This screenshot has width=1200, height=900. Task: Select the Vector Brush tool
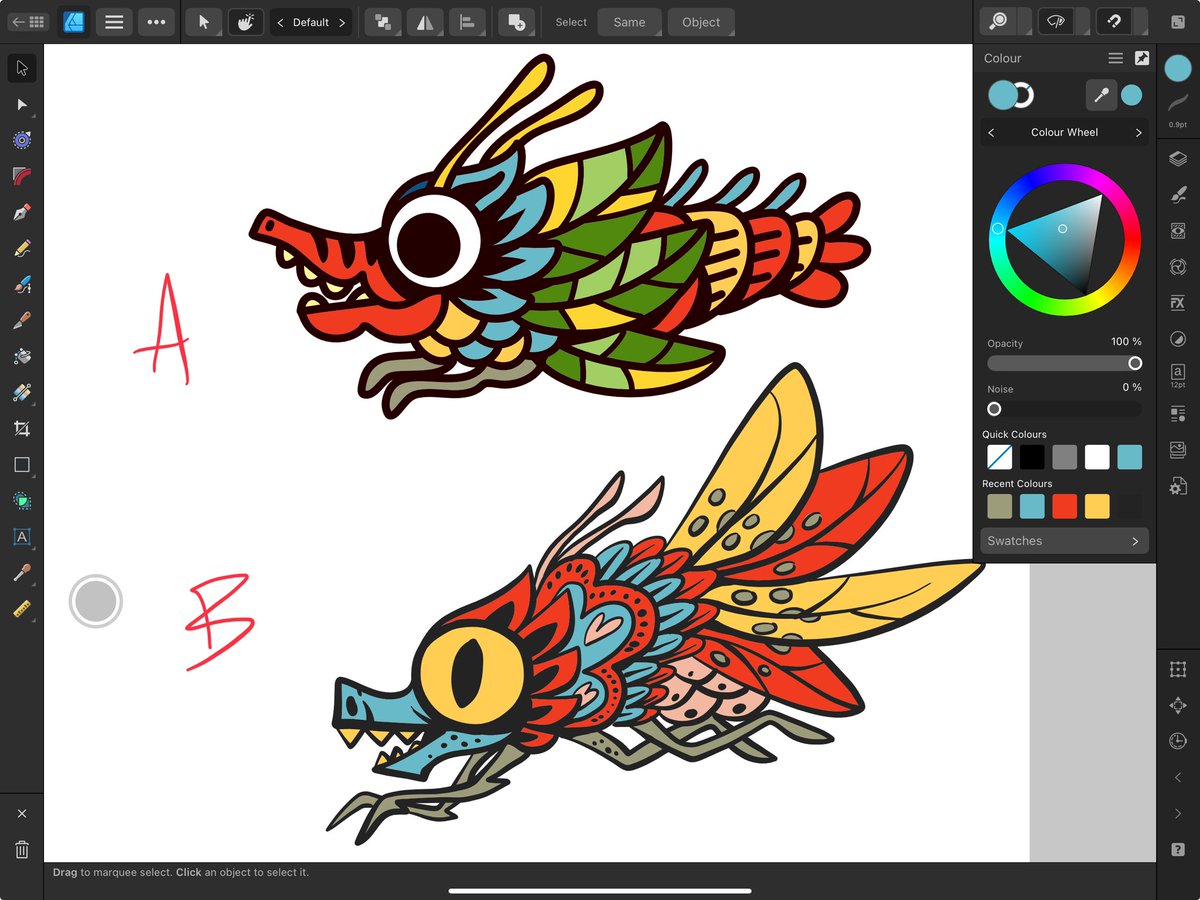point(22,284)
